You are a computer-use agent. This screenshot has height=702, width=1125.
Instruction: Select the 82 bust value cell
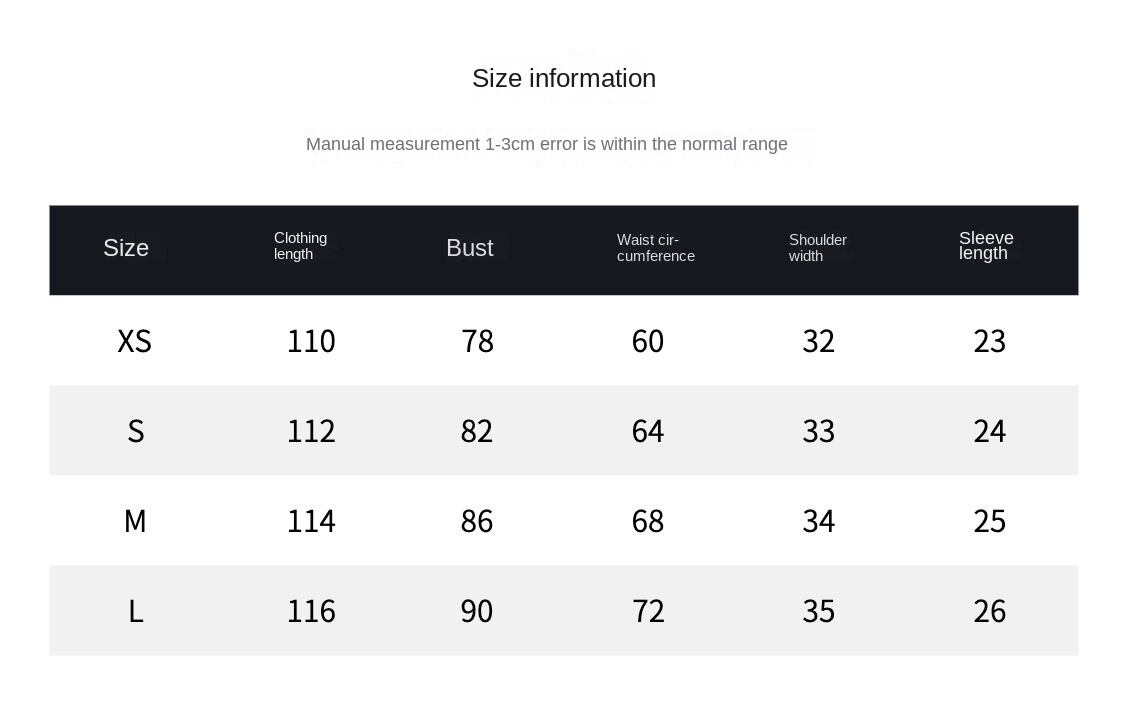tap(477, 431)
